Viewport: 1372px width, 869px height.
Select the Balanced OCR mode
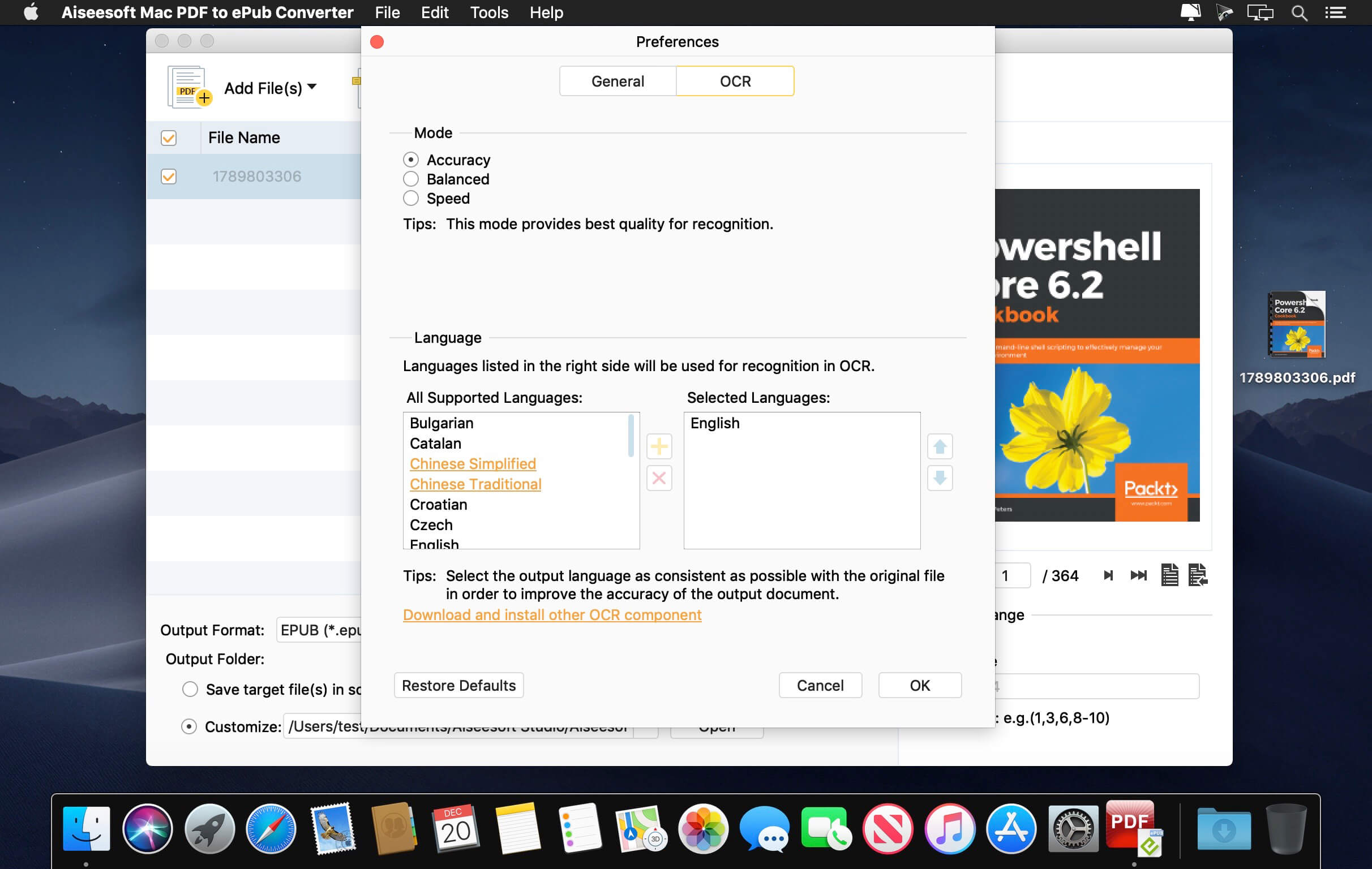click(411, 179)
